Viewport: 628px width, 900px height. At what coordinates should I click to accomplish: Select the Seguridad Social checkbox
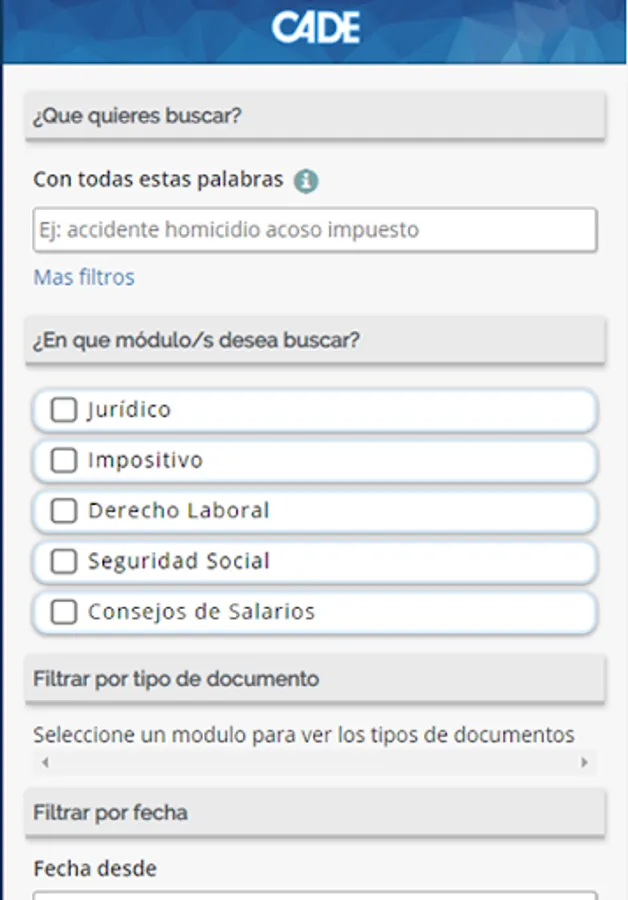(x=64, y=561)
